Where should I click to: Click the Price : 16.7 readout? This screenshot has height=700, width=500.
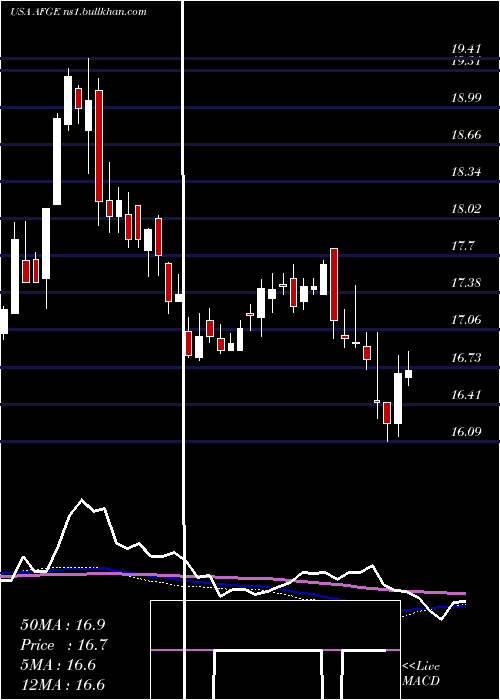click(x=65, y=645)
